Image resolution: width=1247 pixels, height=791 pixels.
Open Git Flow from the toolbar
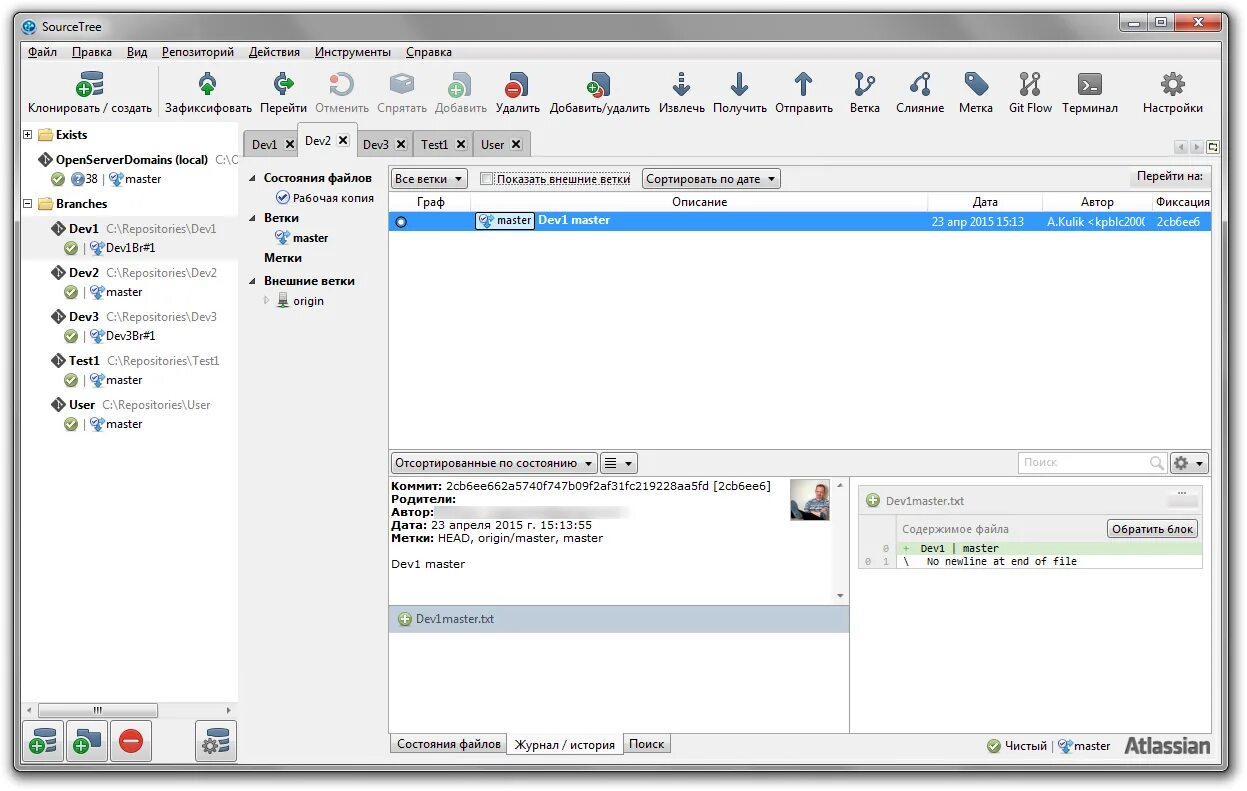(1030, 92)
